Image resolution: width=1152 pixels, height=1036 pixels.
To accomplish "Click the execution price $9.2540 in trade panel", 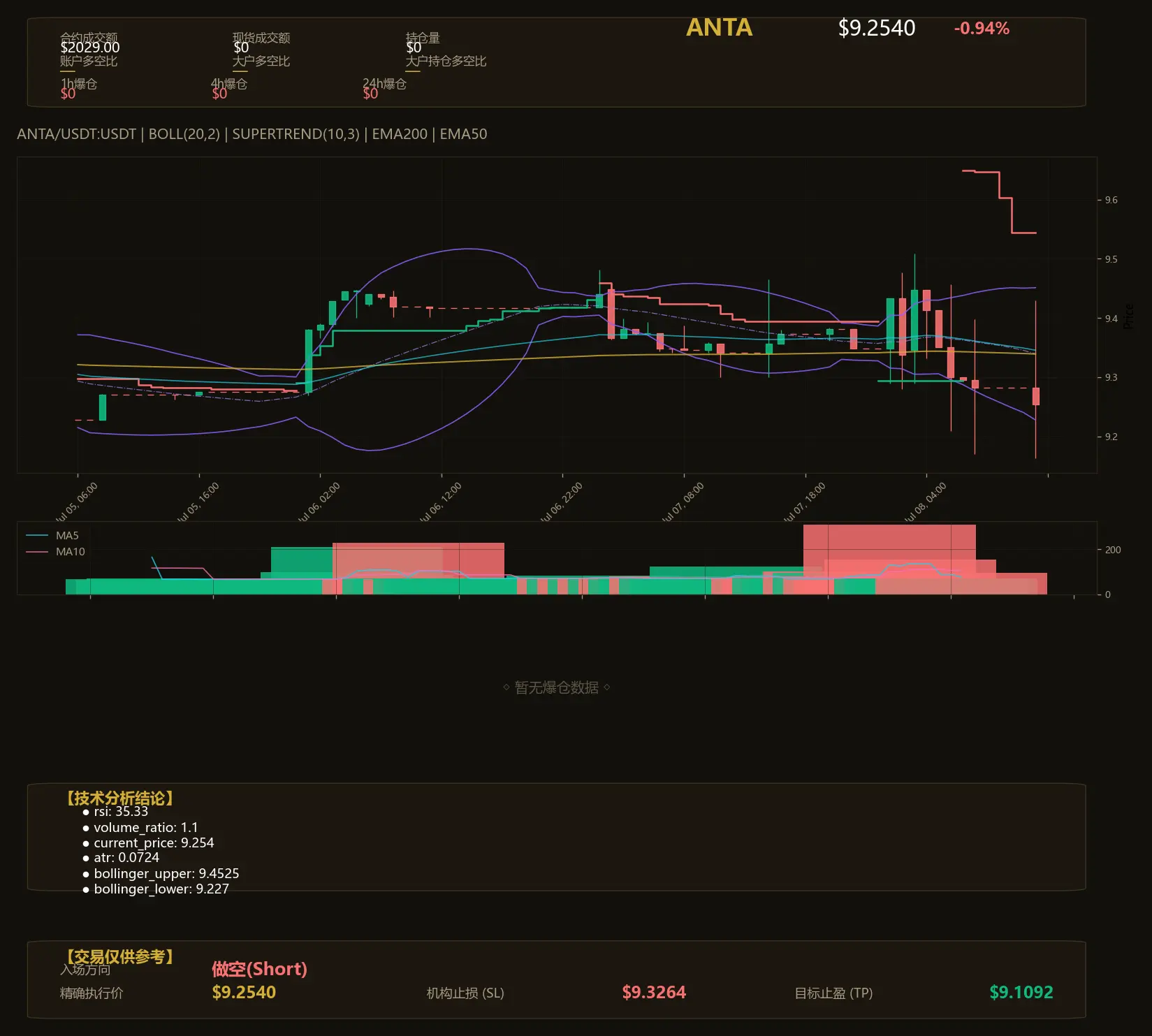I will pos(244,992).
